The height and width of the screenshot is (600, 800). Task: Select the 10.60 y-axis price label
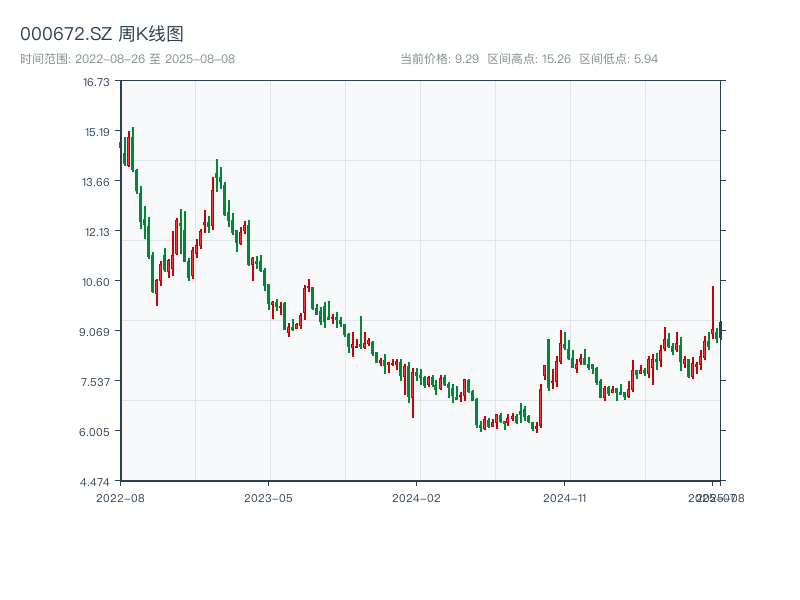click(x=96, y=282)
